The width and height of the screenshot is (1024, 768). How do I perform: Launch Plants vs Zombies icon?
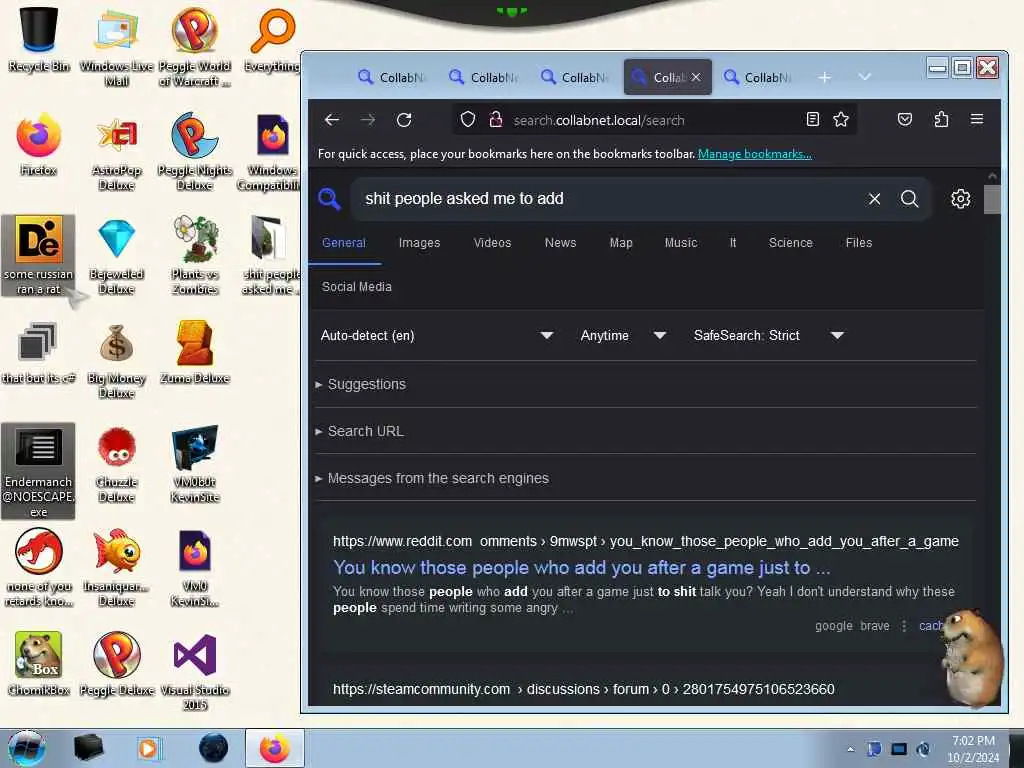point(195,256)
